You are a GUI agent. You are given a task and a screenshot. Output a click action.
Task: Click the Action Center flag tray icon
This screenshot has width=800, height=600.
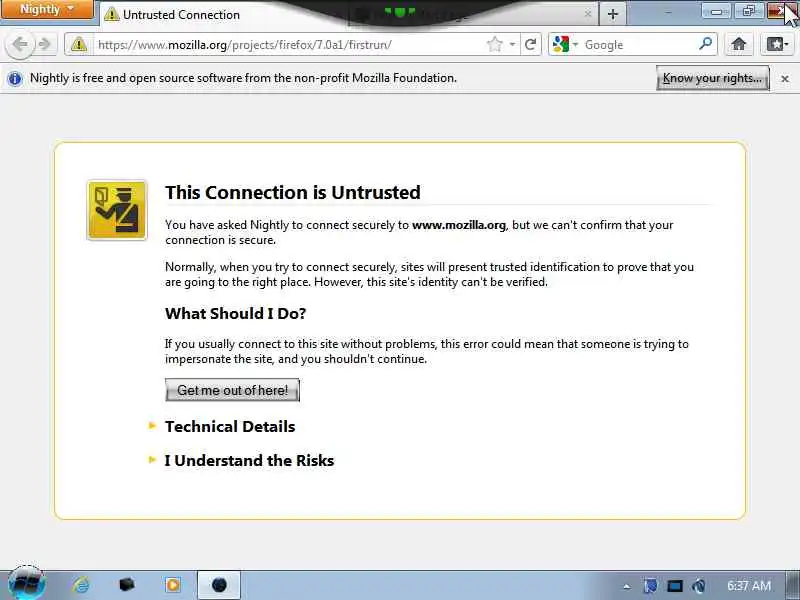[x=651, y=586]
